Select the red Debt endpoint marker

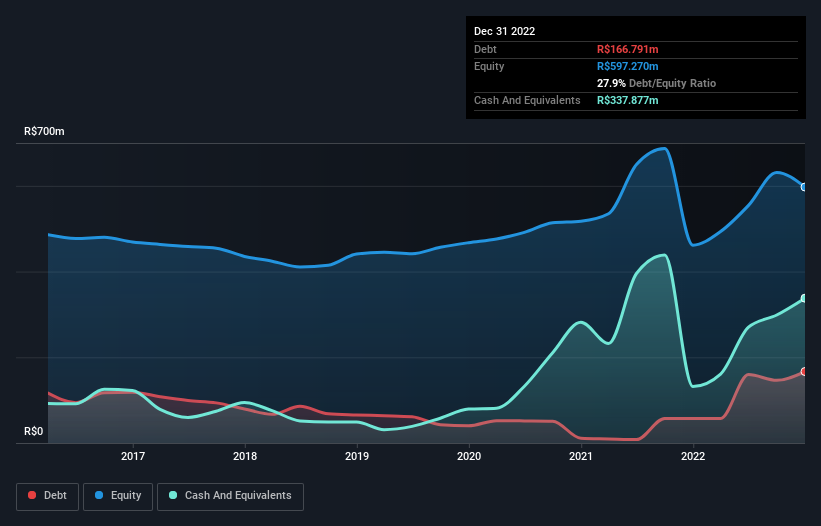coord(804,372)
